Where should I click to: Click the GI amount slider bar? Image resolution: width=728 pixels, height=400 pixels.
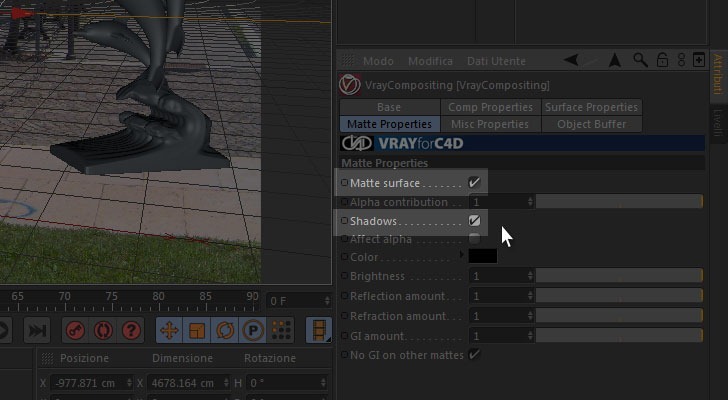[619, 335]
